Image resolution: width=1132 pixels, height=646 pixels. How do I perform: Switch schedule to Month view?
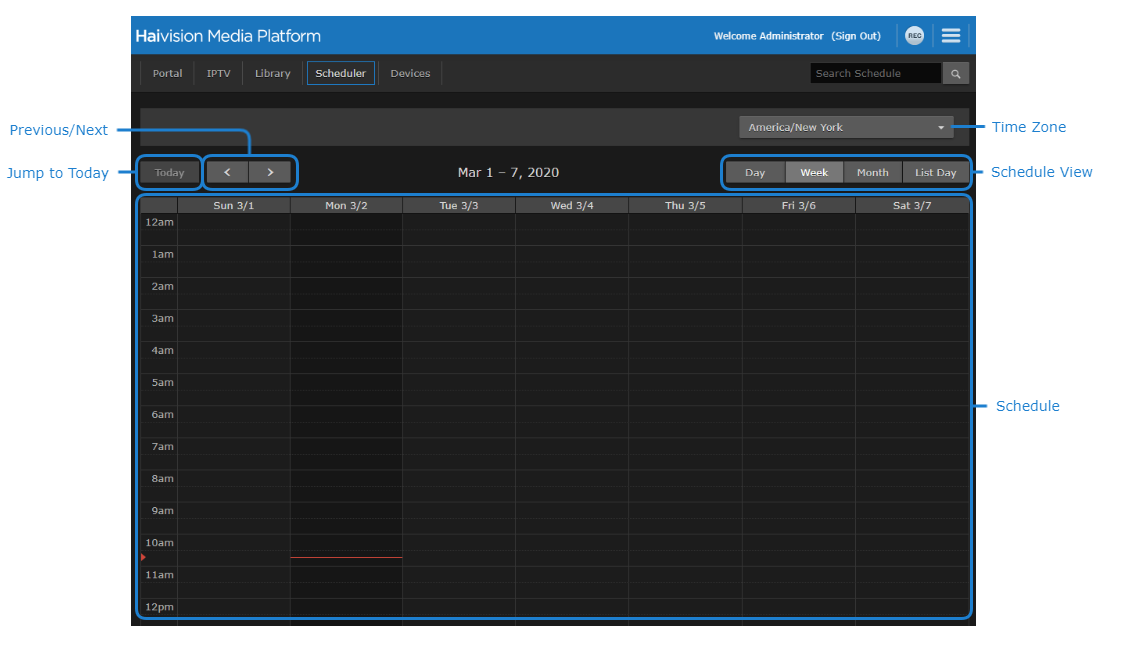click(x=872, y=172)
